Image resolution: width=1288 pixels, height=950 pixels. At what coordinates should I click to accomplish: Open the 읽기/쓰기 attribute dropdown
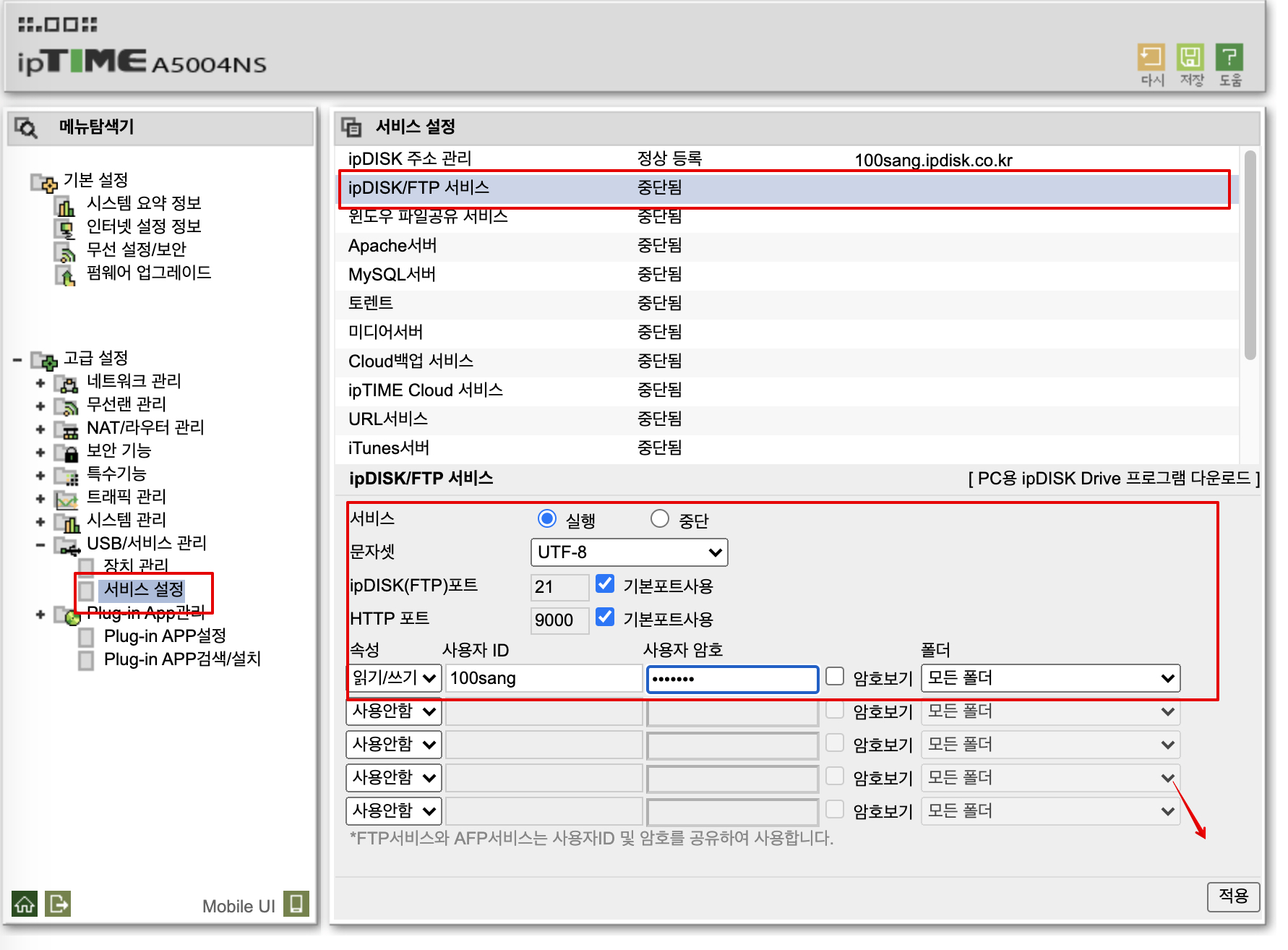(x=394, y=678)
